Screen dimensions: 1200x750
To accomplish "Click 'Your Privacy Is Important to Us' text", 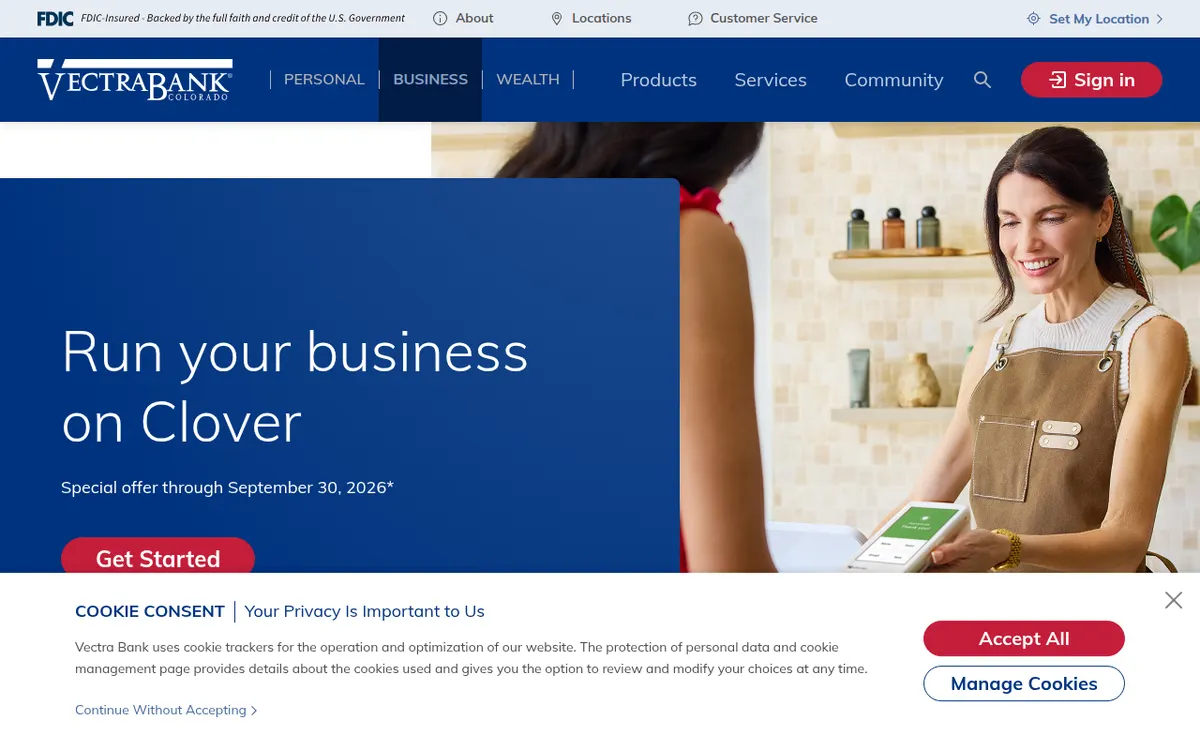I will point(364,611).
